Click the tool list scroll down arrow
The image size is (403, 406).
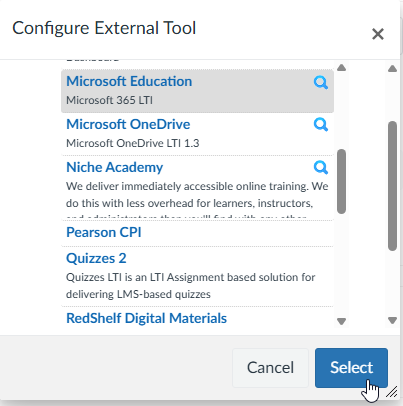coord(341,321)
